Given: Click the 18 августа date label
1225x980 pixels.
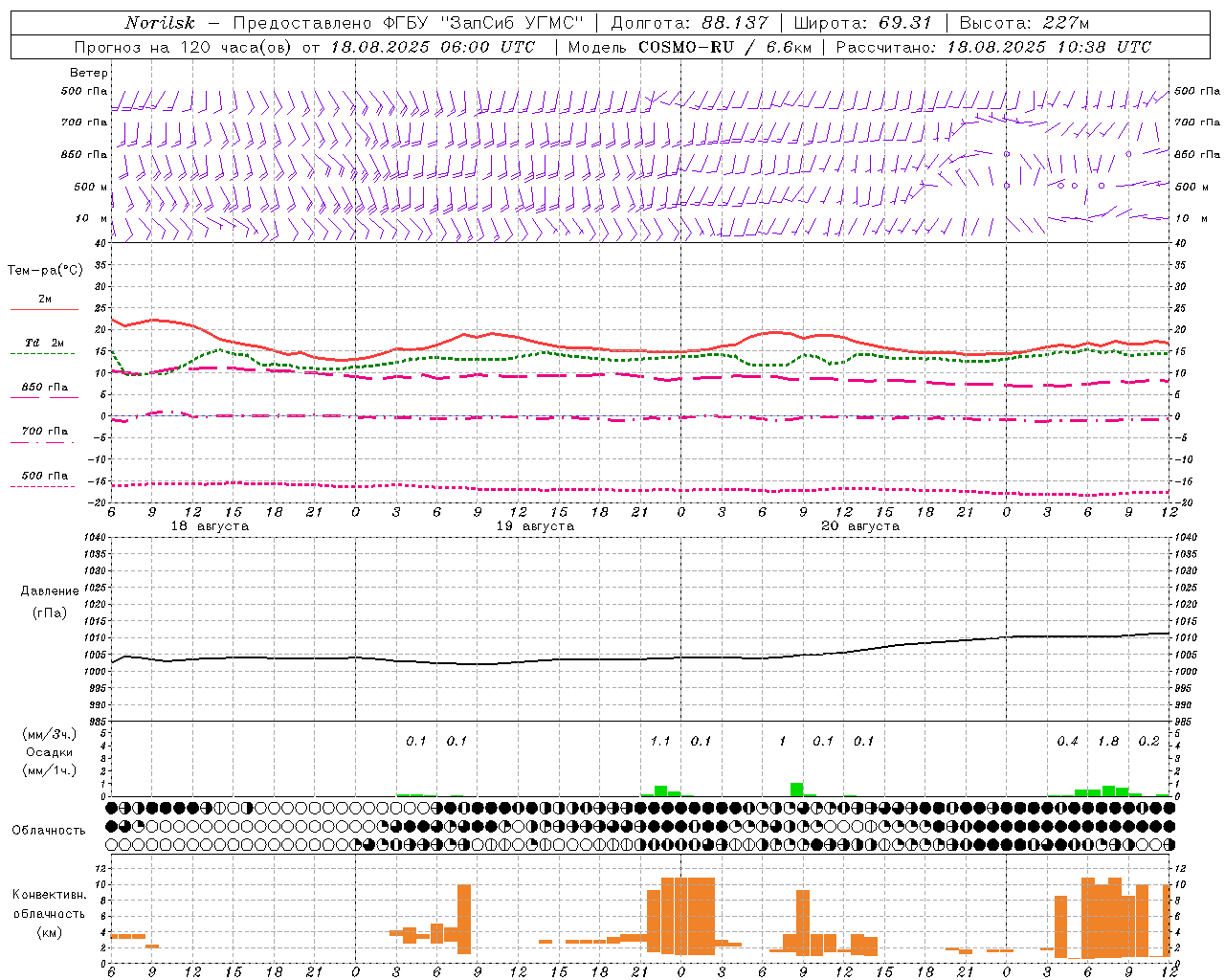Looking at the screenshot, I should [210, 526].
